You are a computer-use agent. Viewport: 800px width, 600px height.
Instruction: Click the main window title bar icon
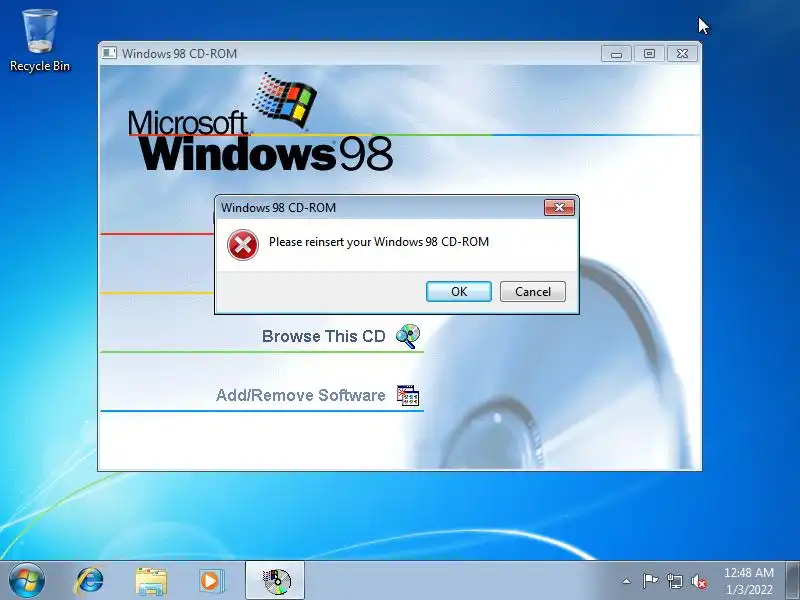click(109, 53)
